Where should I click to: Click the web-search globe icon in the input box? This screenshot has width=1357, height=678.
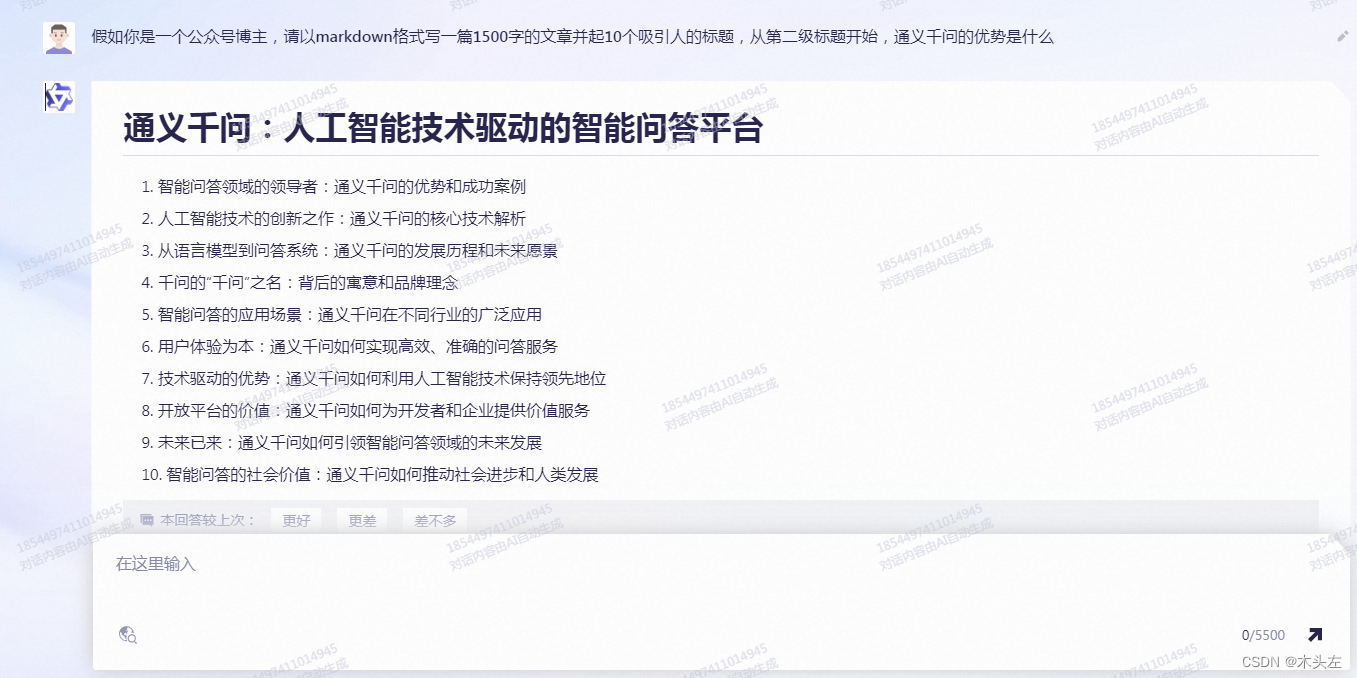[126, 635]
